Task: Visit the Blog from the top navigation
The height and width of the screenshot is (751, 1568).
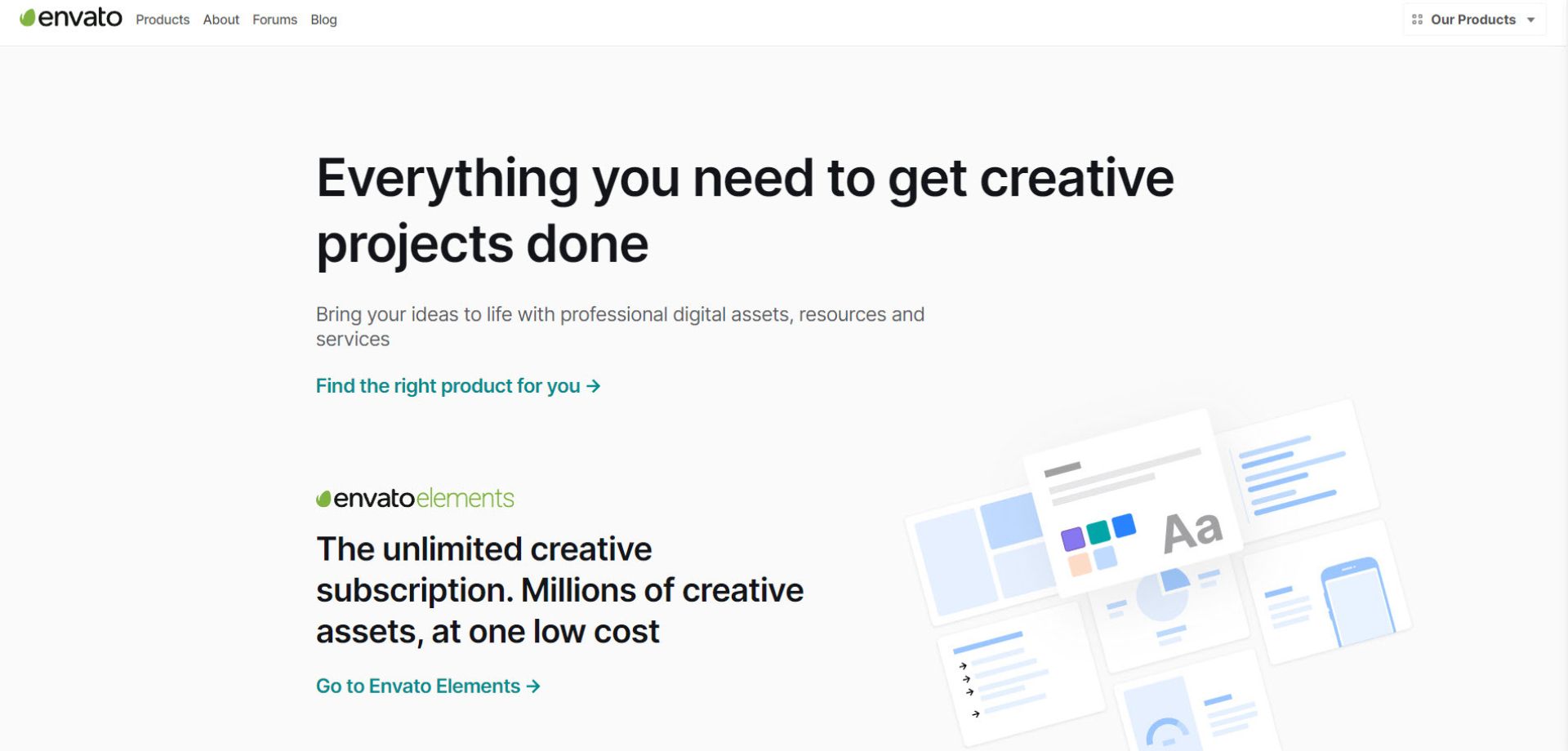Action: pos(323,20)
